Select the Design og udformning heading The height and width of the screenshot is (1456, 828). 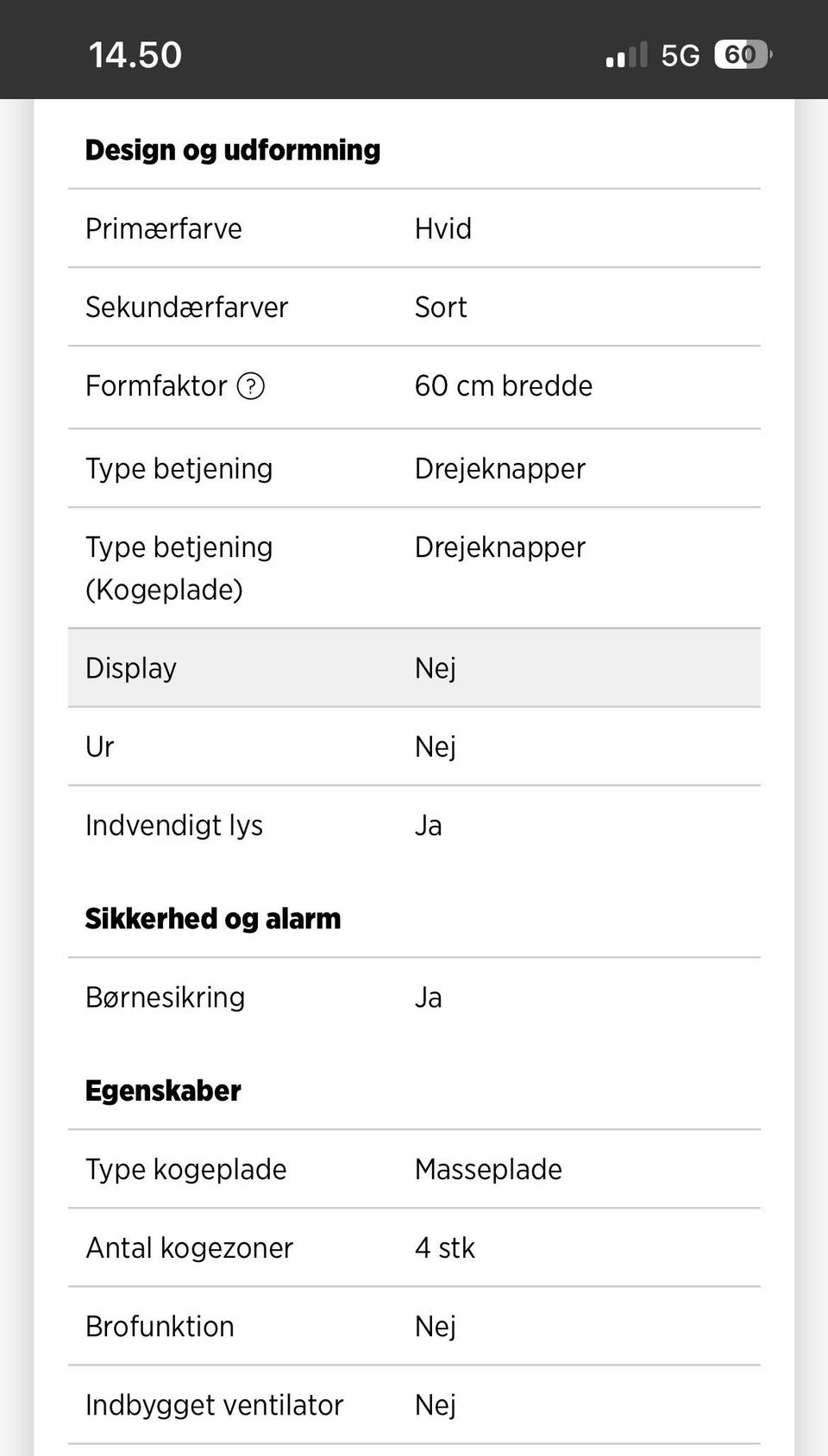(x=232, y=150)
